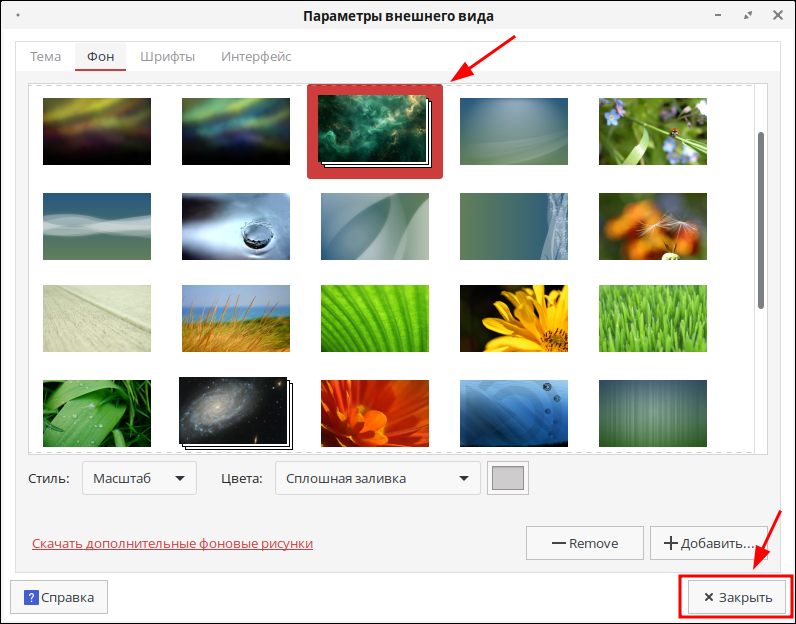Open the Скачать дополнительные фоновые рисунки link
The image size is (796, 624).
[x=172, y=544]
